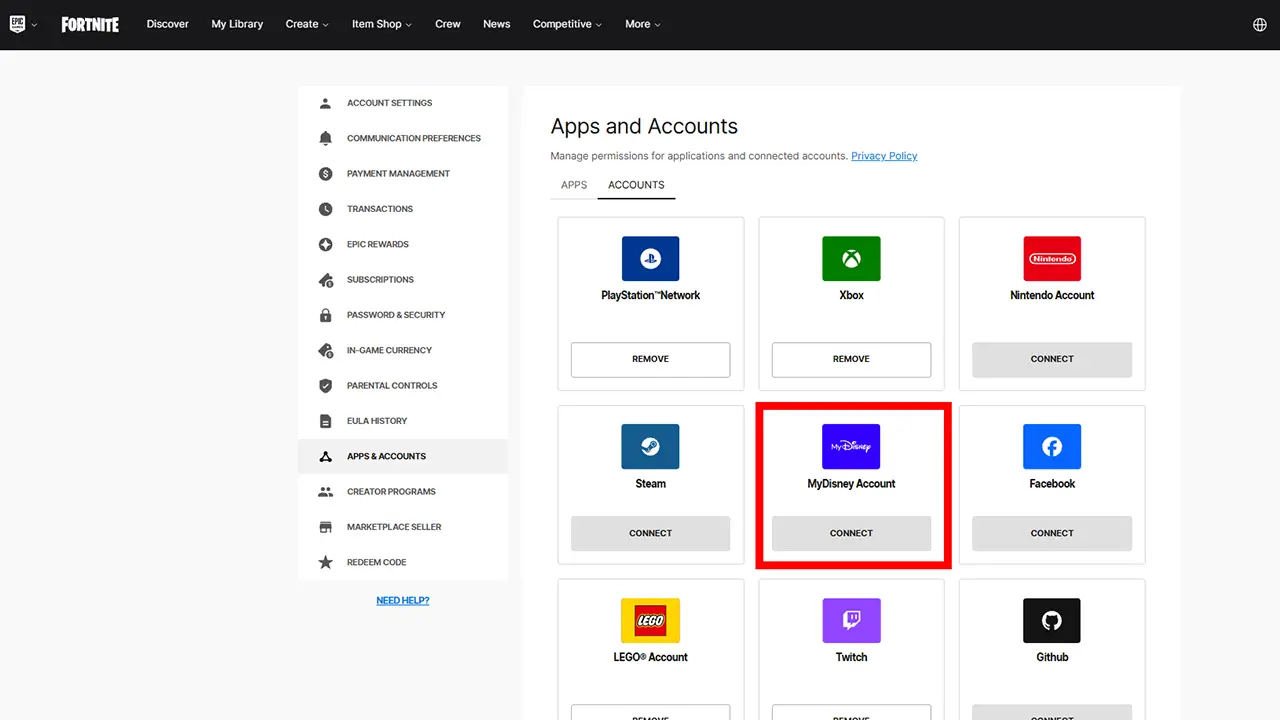1280x720 pixels.
Task: Click the NEED HELP? link
Action: pyautogui.click(x=403, y=600)
